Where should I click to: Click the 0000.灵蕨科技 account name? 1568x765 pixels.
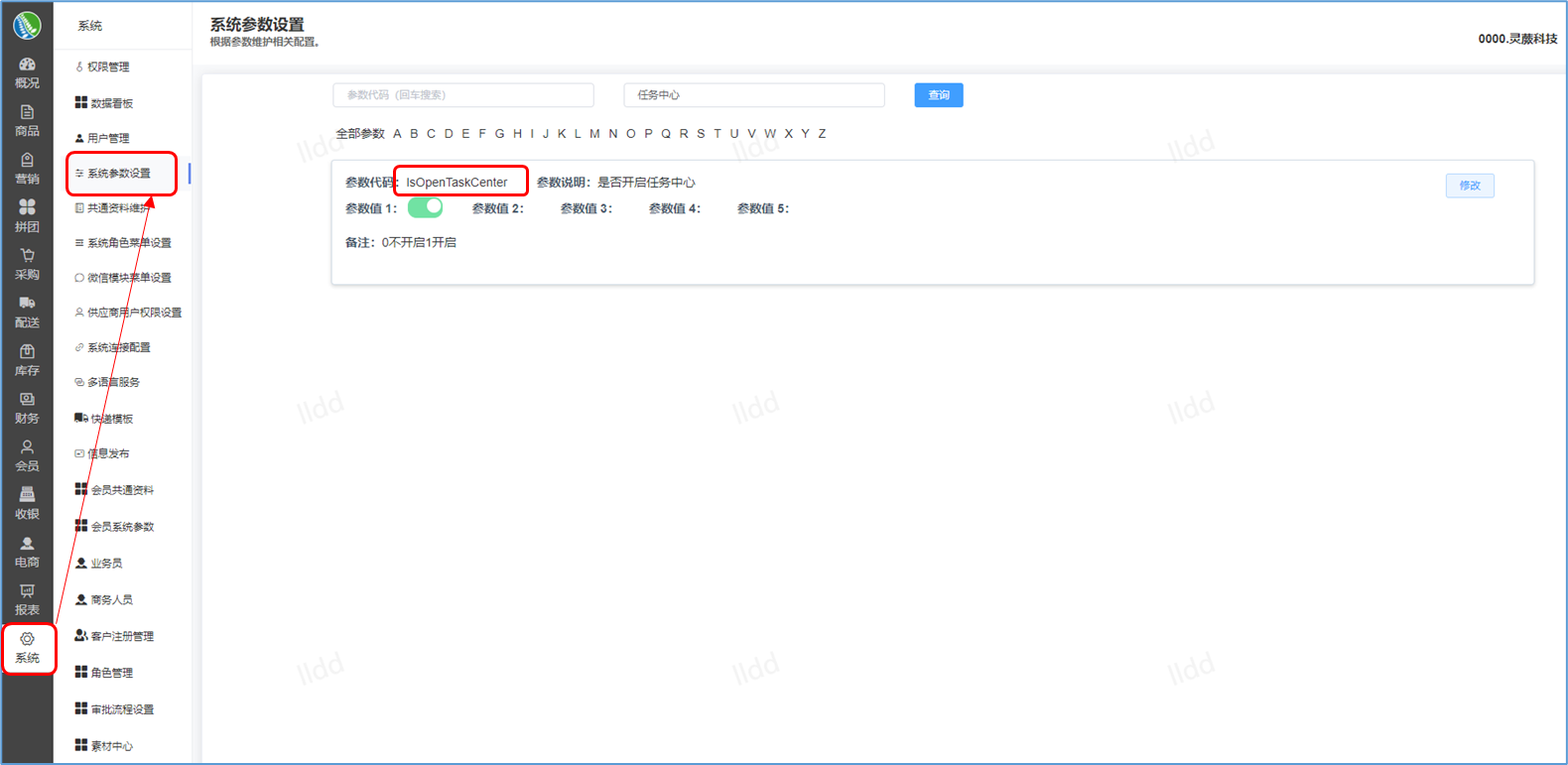(1517, 39)
